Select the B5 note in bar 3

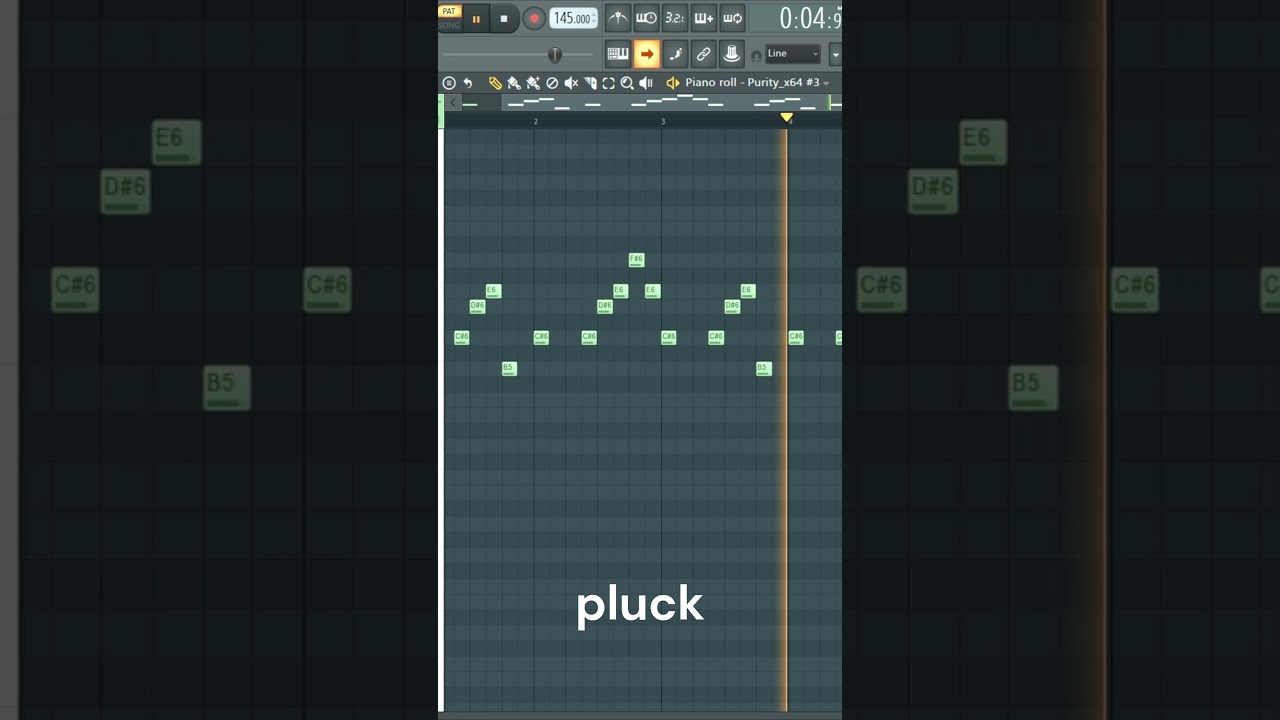tap(764, 369)
